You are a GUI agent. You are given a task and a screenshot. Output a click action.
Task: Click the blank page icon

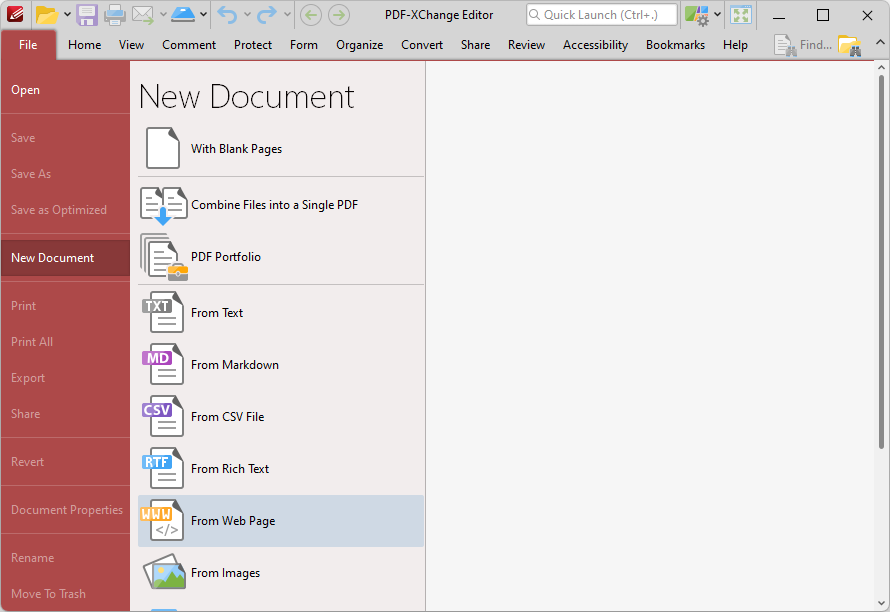coord(163,148)
